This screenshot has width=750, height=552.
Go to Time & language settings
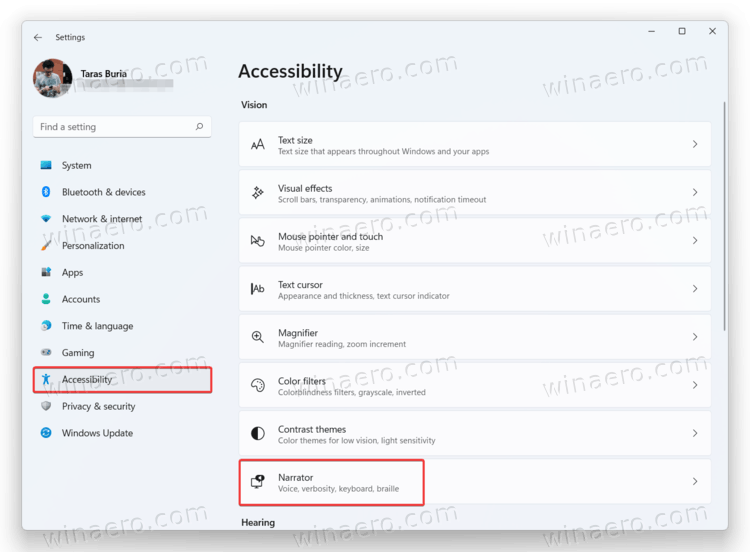pos(97,326)
